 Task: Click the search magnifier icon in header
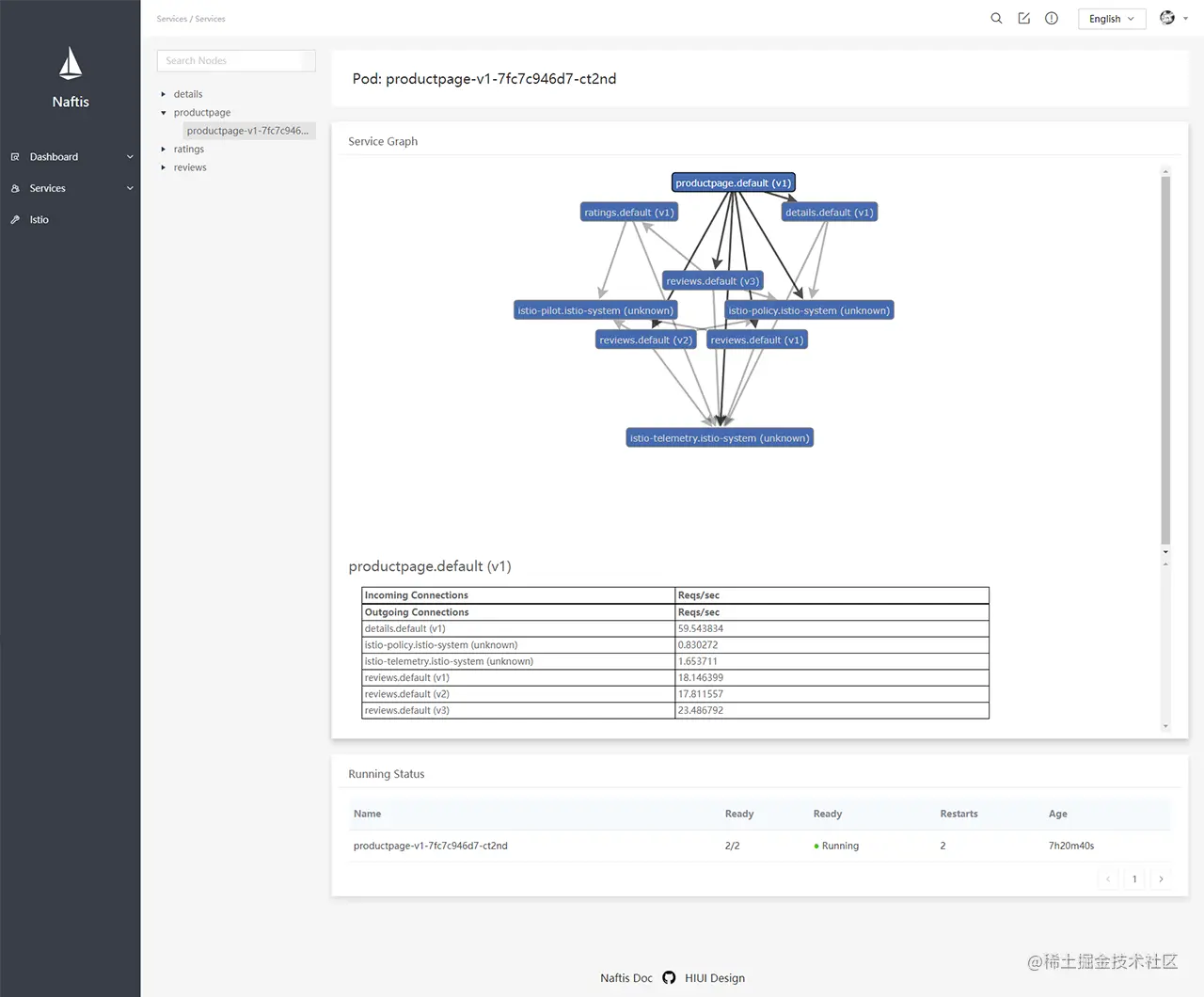coord(996,18)
